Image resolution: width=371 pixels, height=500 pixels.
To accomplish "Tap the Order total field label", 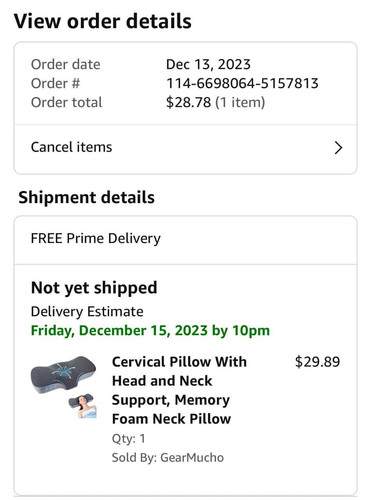I will pos(66,102).
